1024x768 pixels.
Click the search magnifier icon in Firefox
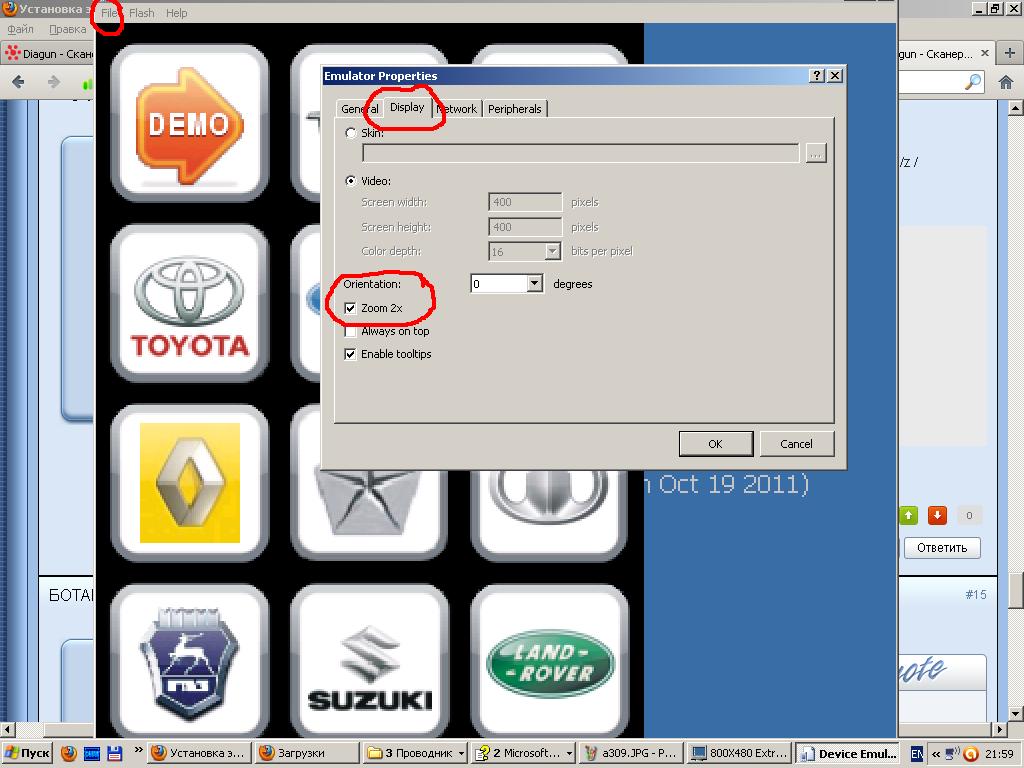[x=973, y=82]
